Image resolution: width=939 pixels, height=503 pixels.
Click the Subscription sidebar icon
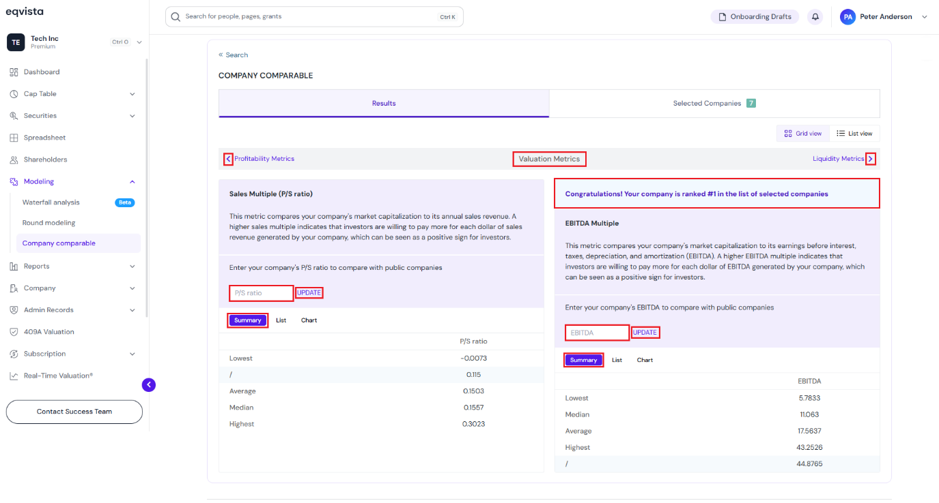tap(14, 354)
